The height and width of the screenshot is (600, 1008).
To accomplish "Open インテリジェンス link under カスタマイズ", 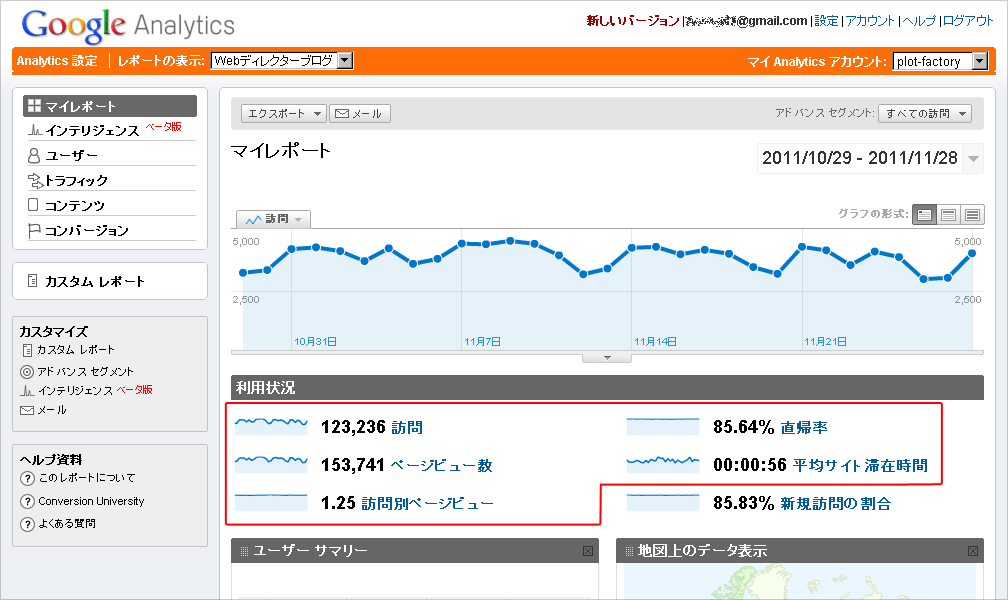I will 75,390.
